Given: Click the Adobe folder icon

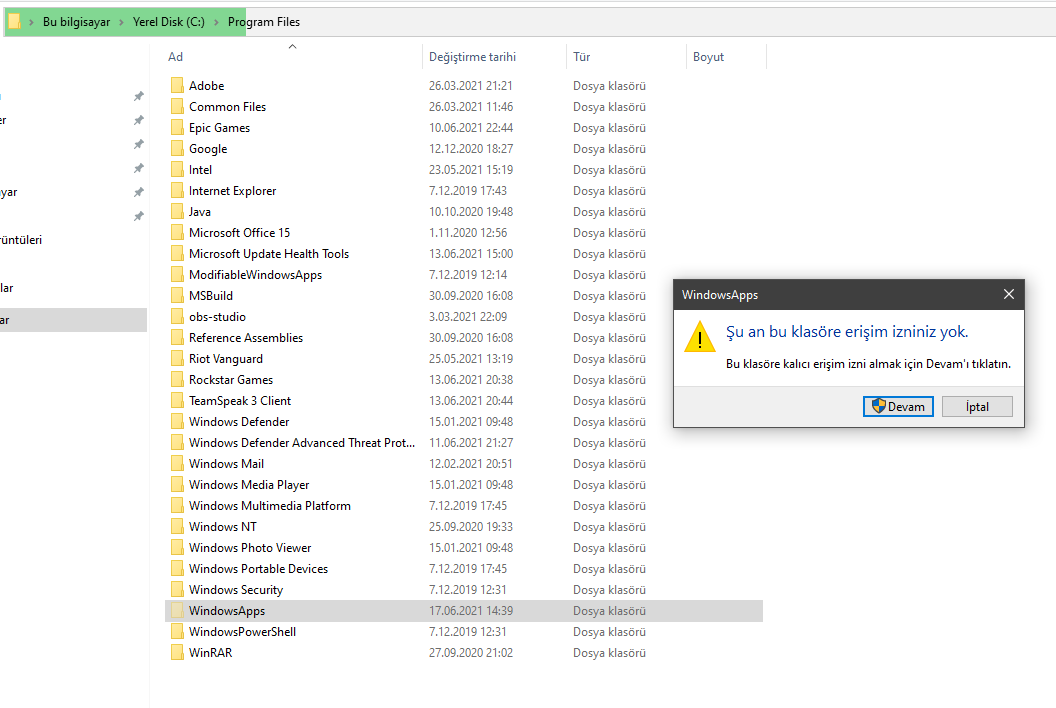Looking at the screenshot, I should pos(177,86).
